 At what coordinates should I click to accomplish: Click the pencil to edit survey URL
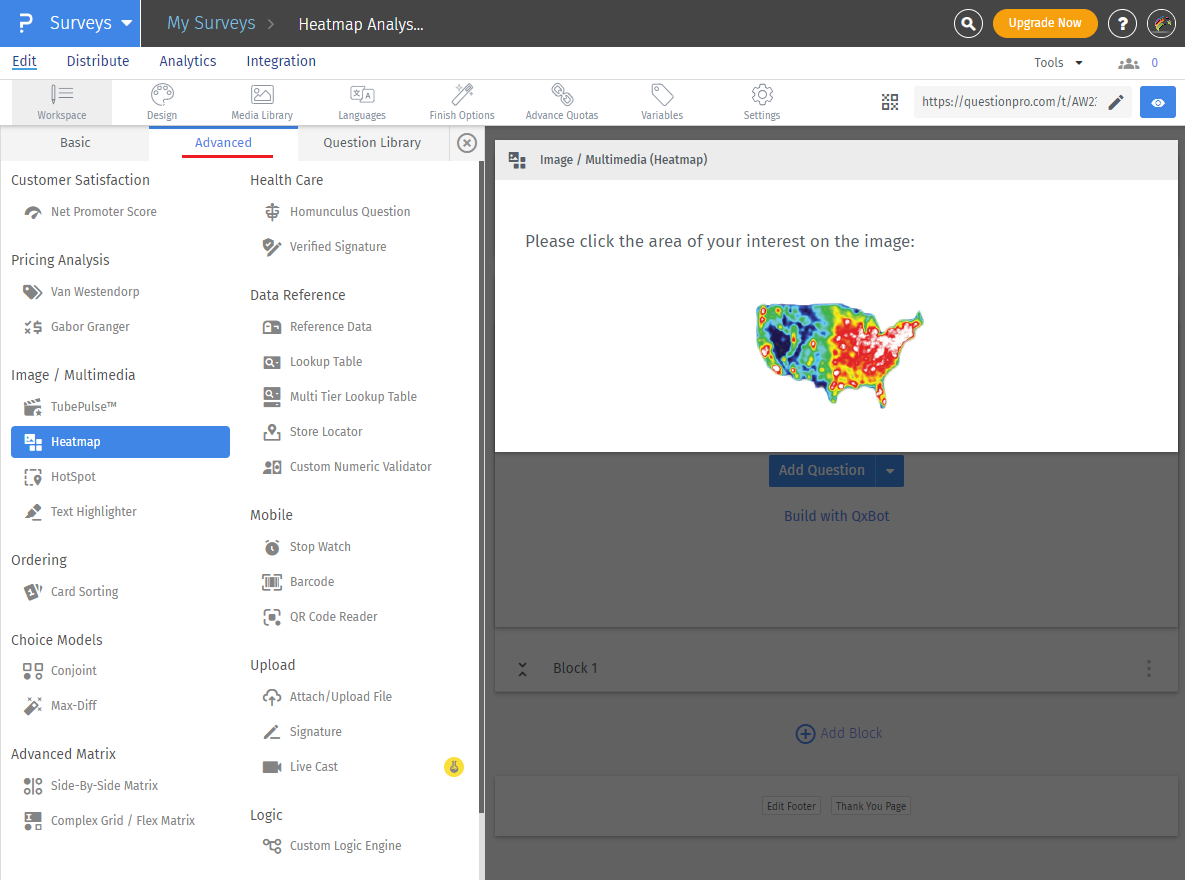tap(1117, 101)
